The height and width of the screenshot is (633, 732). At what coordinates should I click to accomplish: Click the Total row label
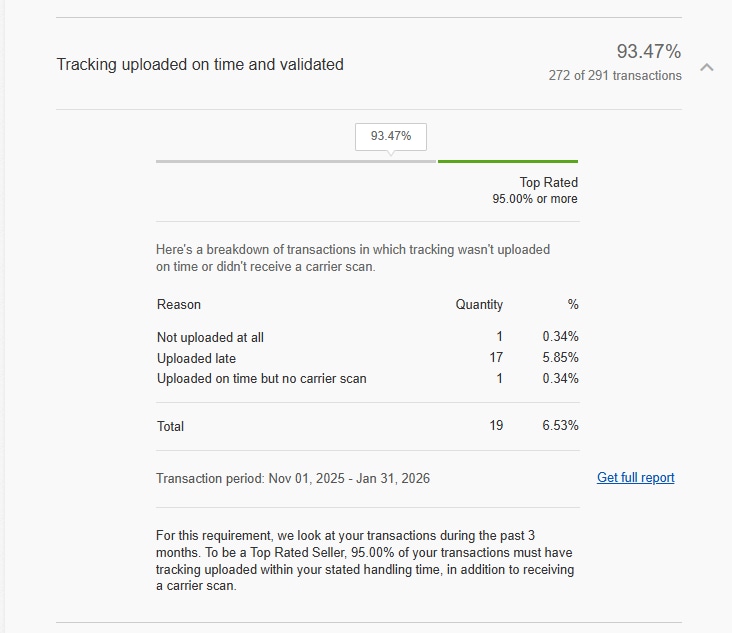click(171, 426)
